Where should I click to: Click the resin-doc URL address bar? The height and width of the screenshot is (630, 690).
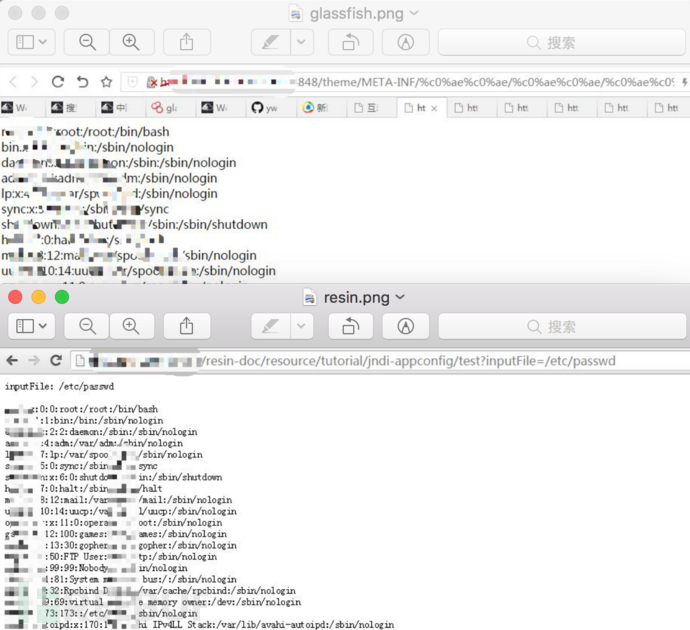380,361
